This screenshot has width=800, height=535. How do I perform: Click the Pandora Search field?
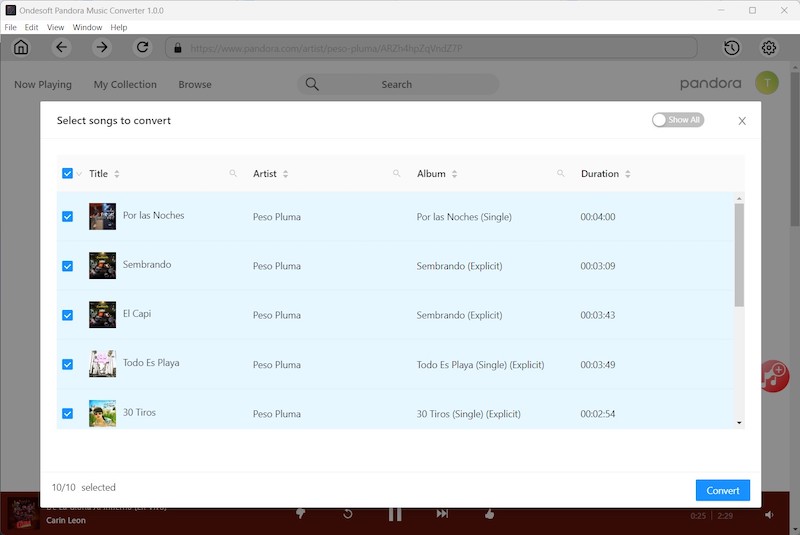(x=398, y=84)
